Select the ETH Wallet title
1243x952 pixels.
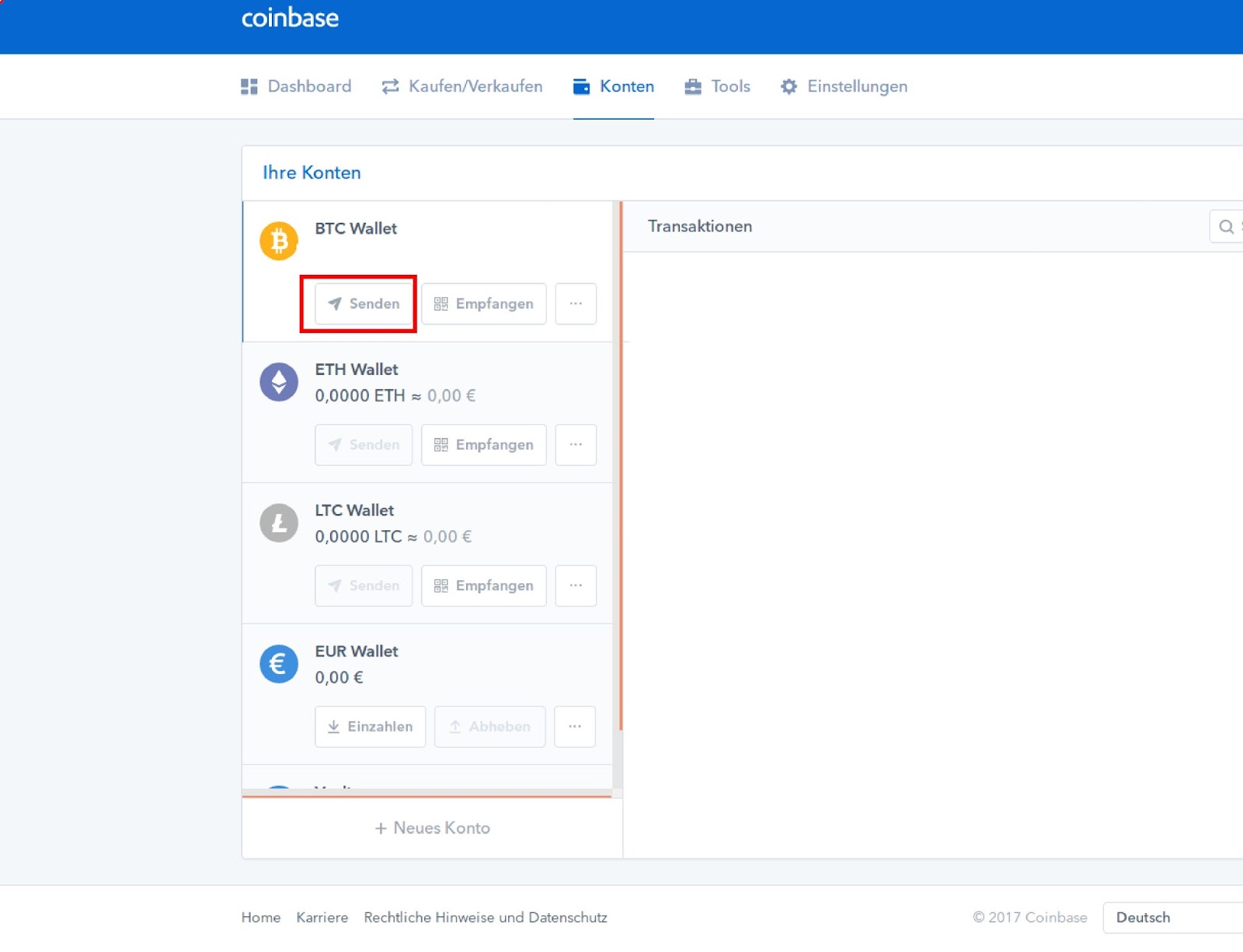point(357,370)
